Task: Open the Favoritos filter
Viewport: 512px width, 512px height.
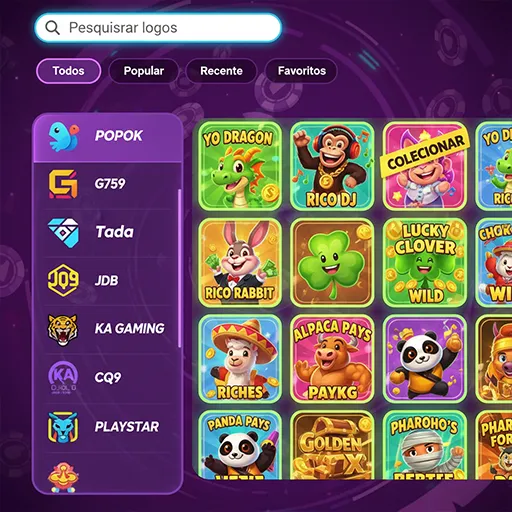Action: 302,71
